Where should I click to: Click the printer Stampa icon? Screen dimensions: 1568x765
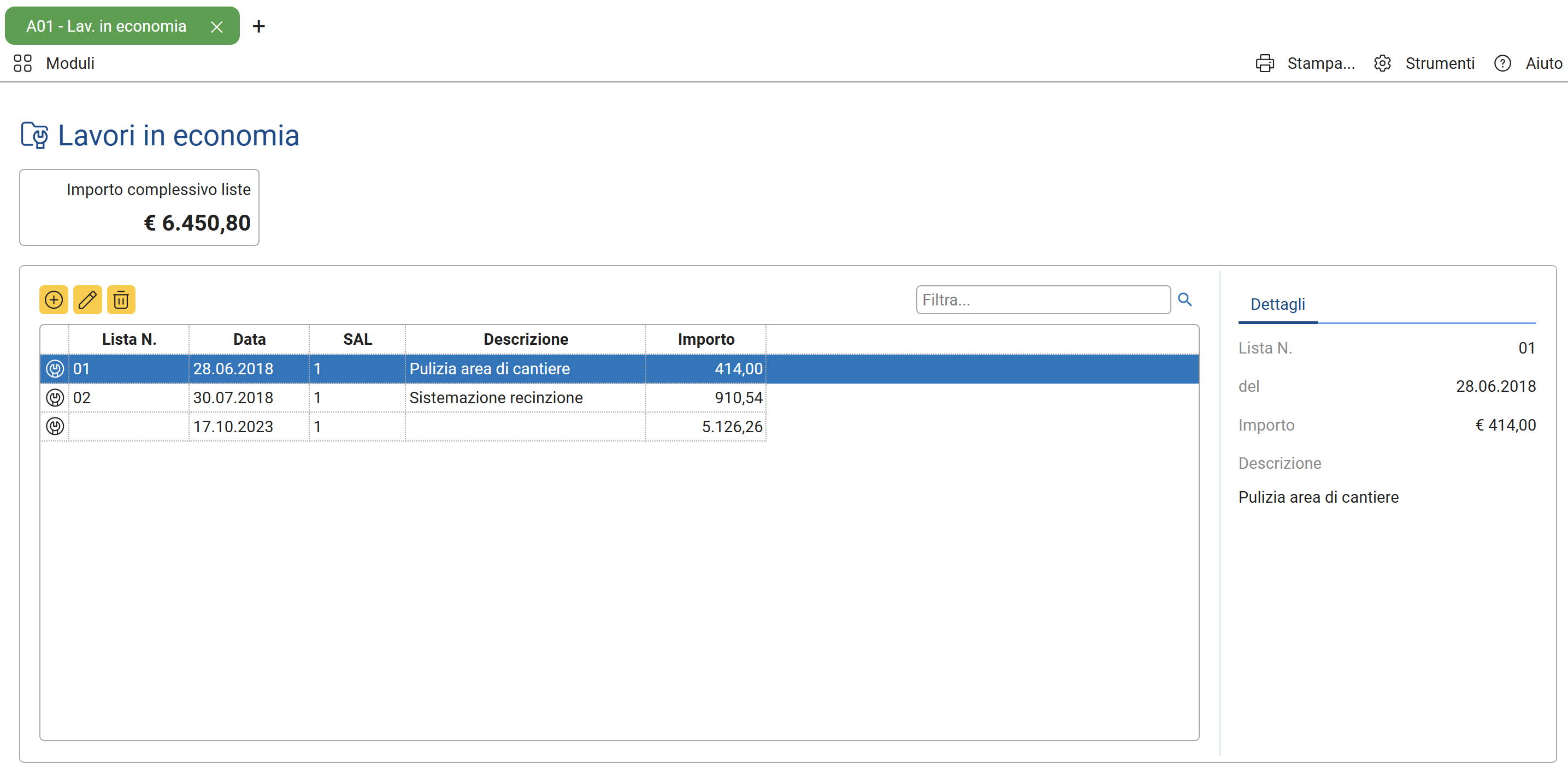[1264, 63]
